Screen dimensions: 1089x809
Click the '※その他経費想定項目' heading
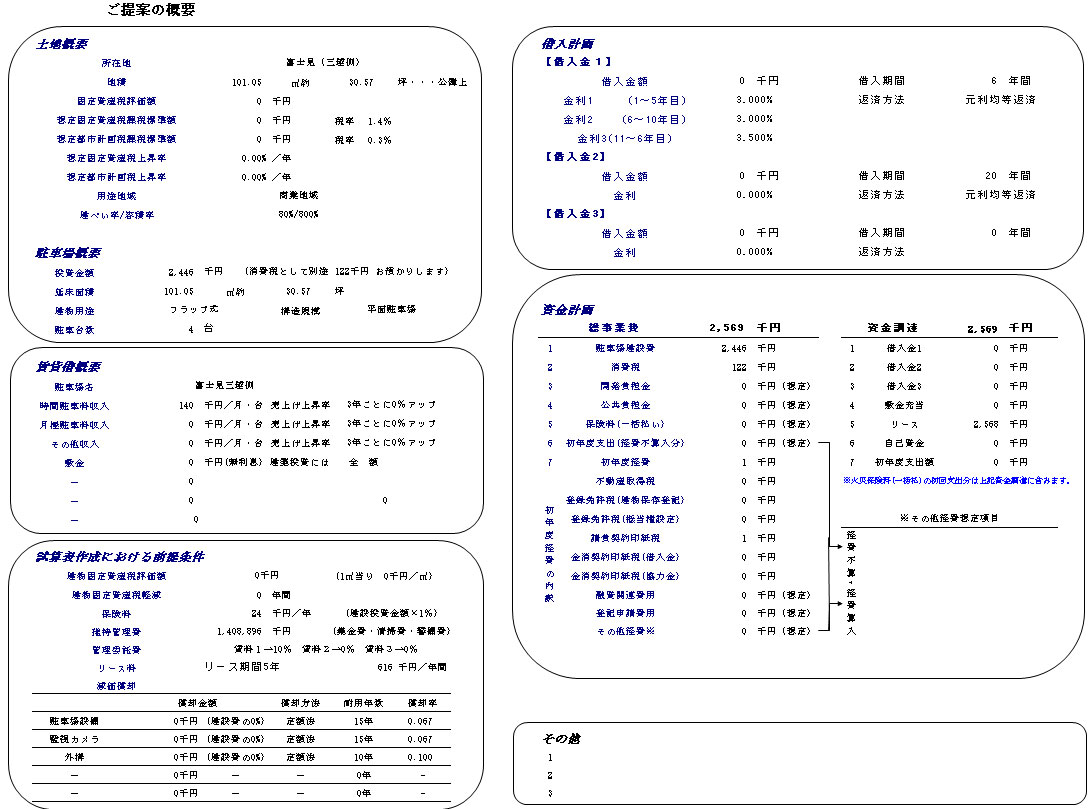949,518
